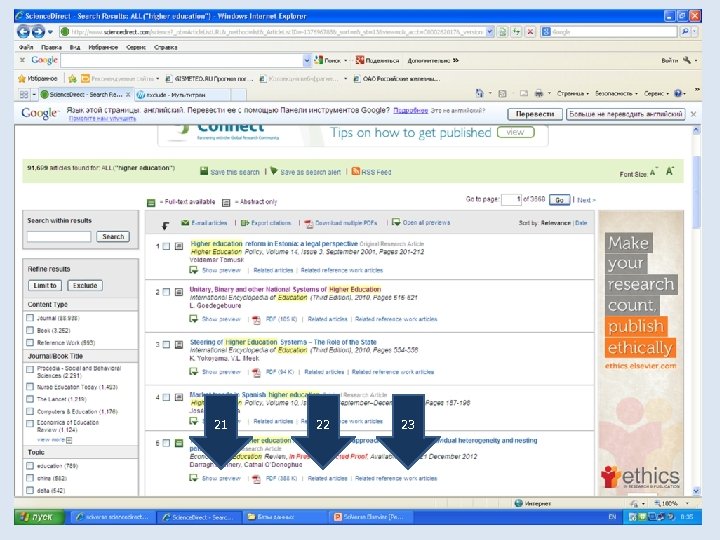
Task: Click the Save this search icon
Action: 204,171
